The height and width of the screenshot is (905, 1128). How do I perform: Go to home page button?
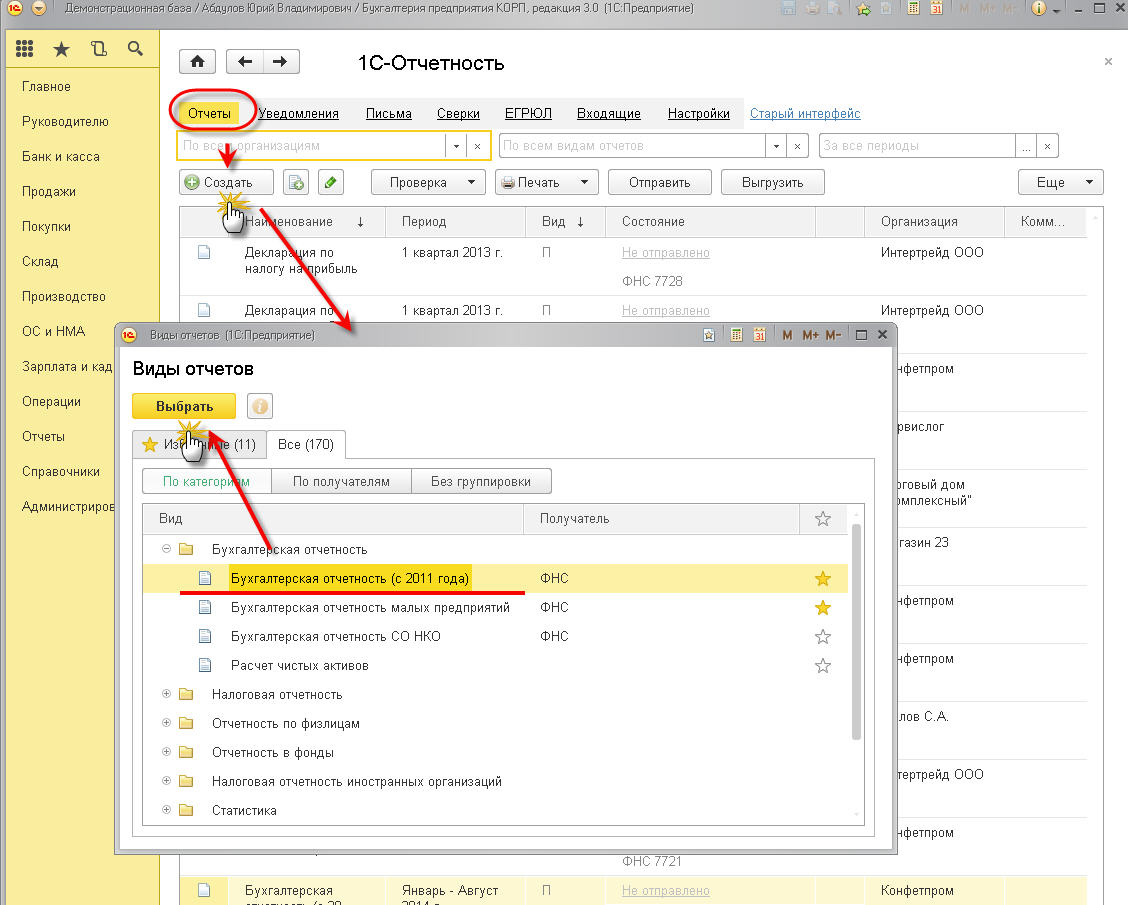click(x=197, y=62)
